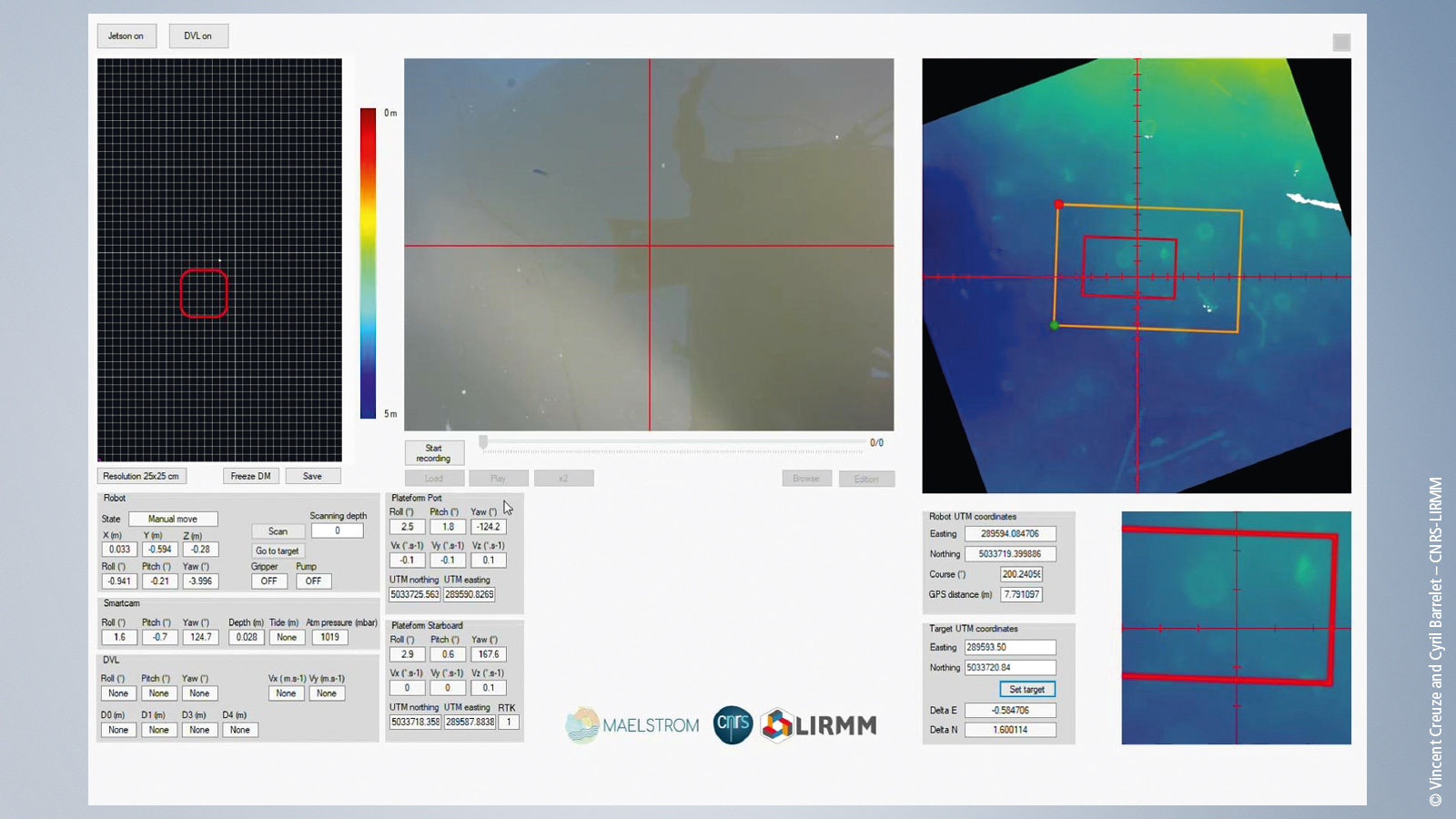Toggle the Pump OFF switch
1456x819 pixels.
(314, 581)
